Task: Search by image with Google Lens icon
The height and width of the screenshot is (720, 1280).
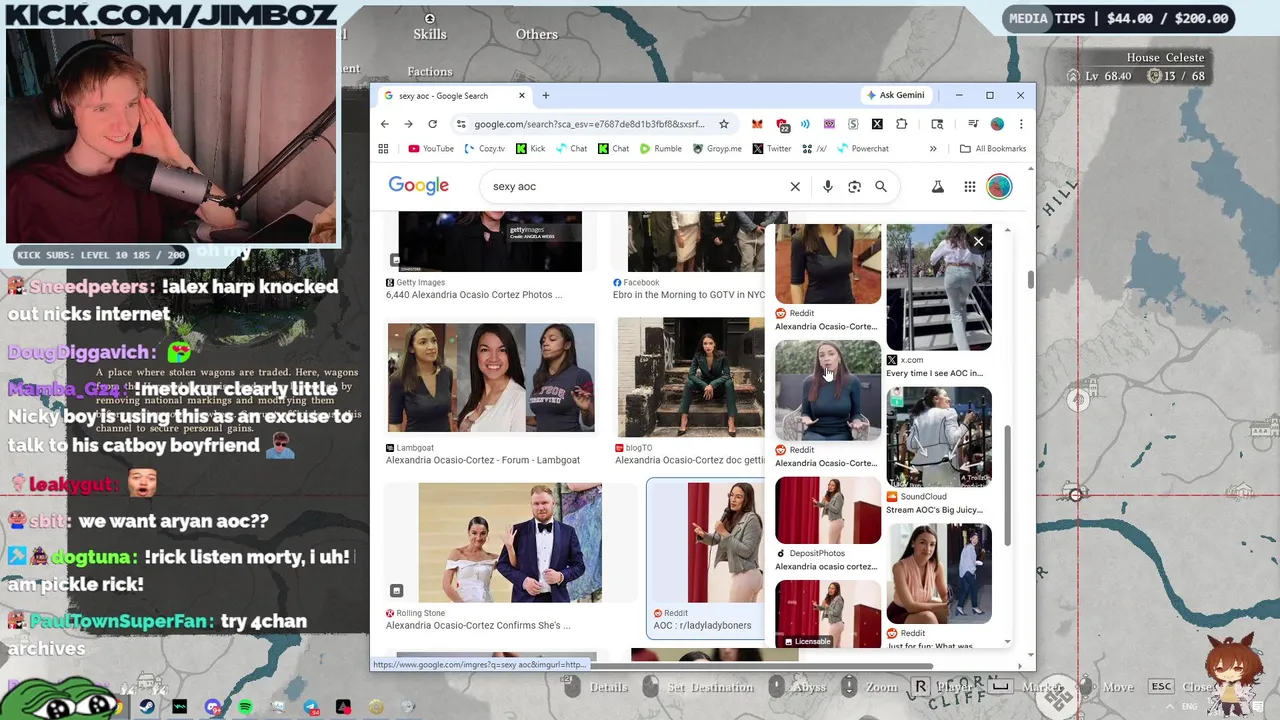Action: [854, 186]
